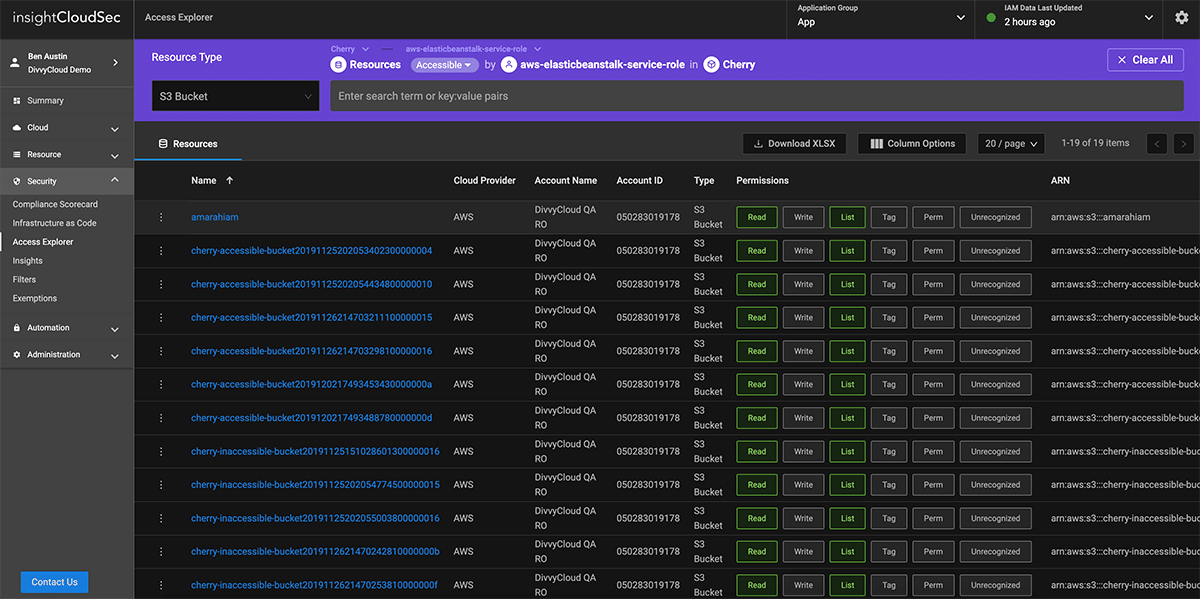
Task: Click the Summary grid icon
Action: 17,101
